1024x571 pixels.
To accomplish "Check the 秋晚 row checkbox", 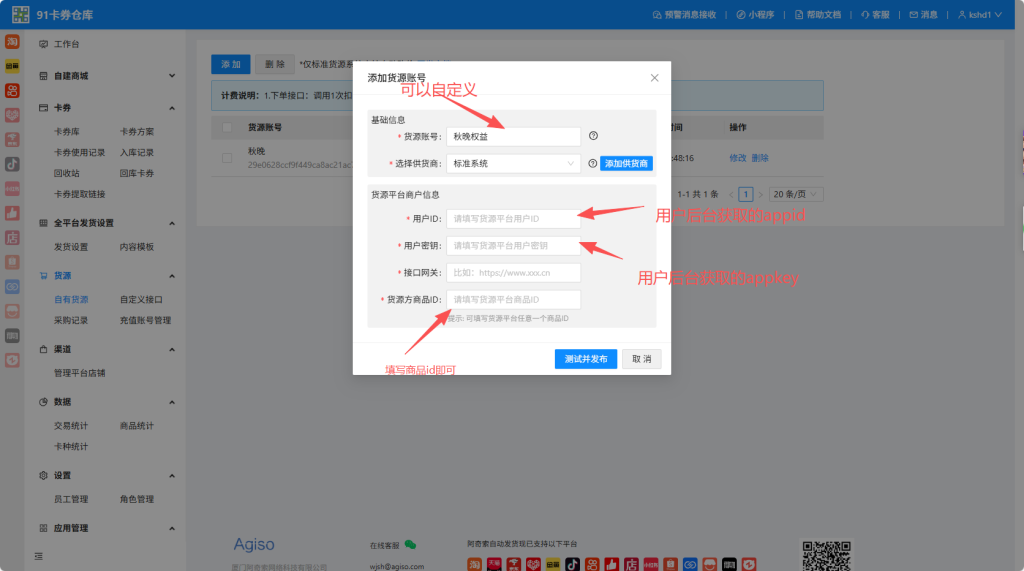I will (x=227, y=157).
